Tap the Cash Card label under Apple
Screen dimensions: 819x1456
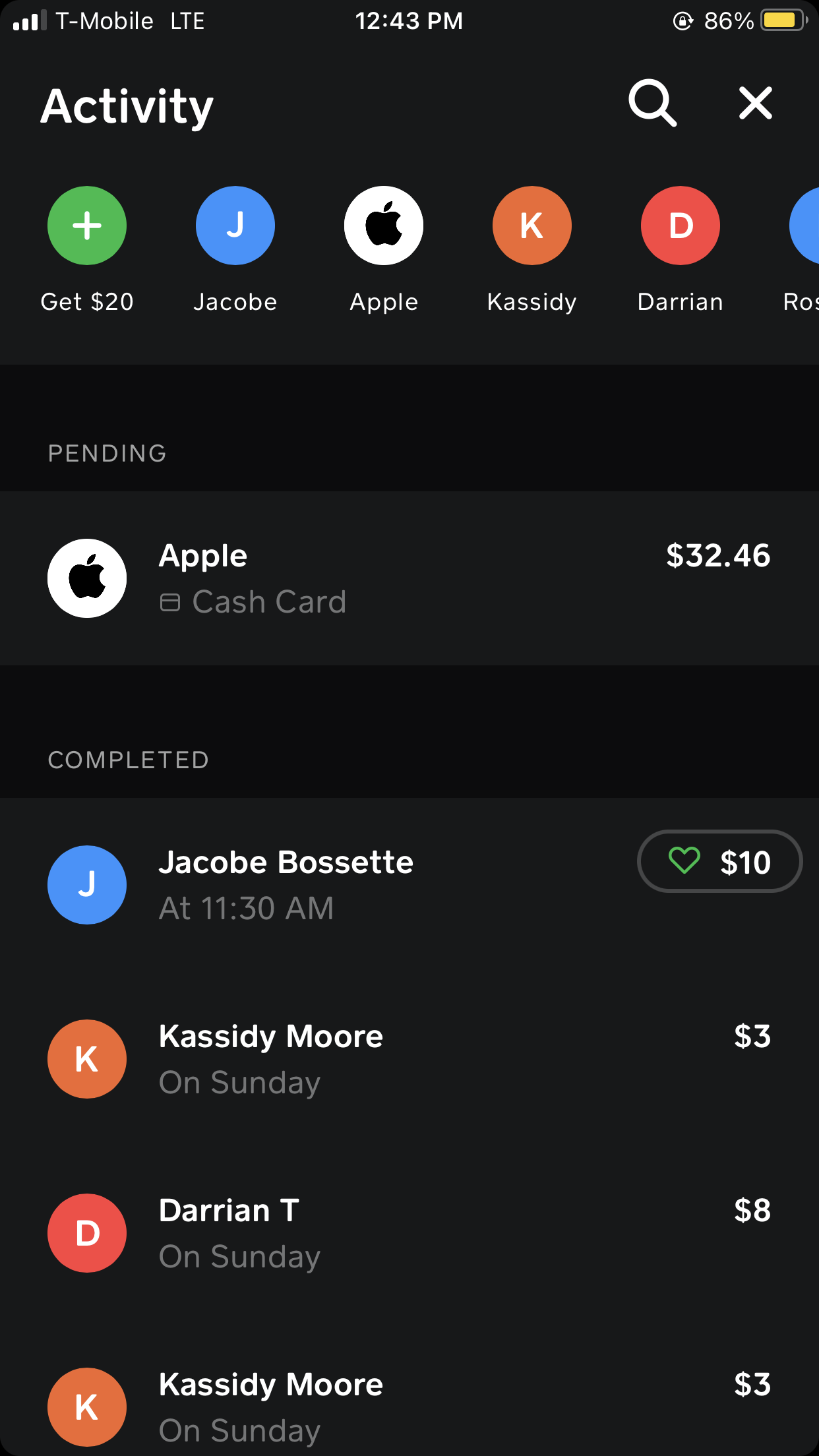click(268, 602)
